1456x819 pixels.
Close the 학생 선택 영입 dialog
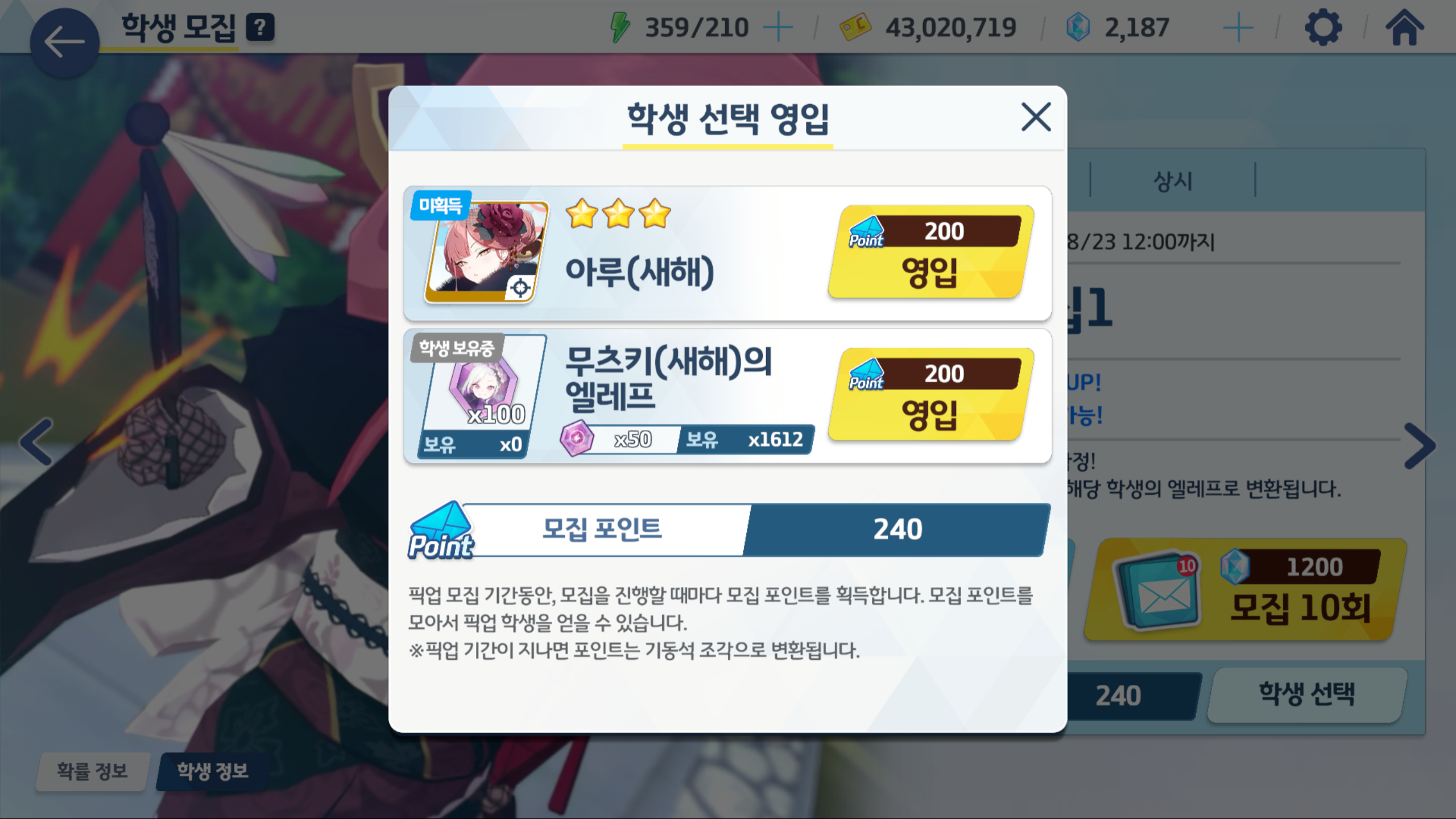point(1036,117)
